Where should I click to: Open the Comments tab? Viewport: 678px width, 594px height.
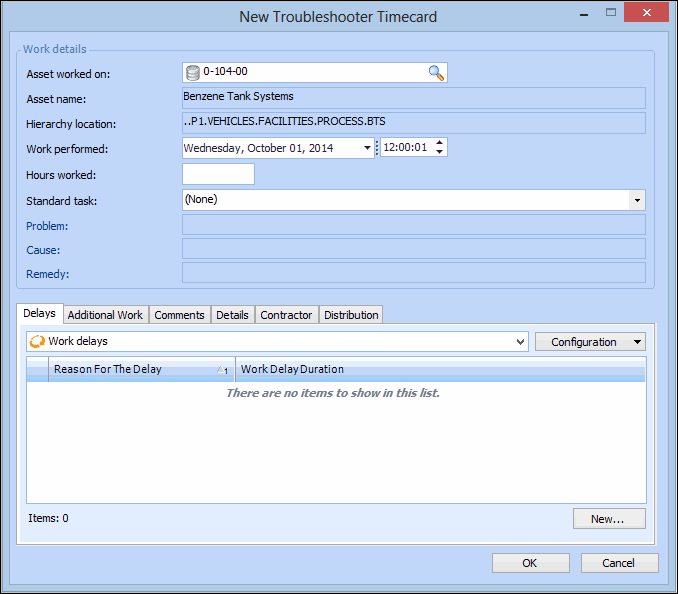point(179,315)
